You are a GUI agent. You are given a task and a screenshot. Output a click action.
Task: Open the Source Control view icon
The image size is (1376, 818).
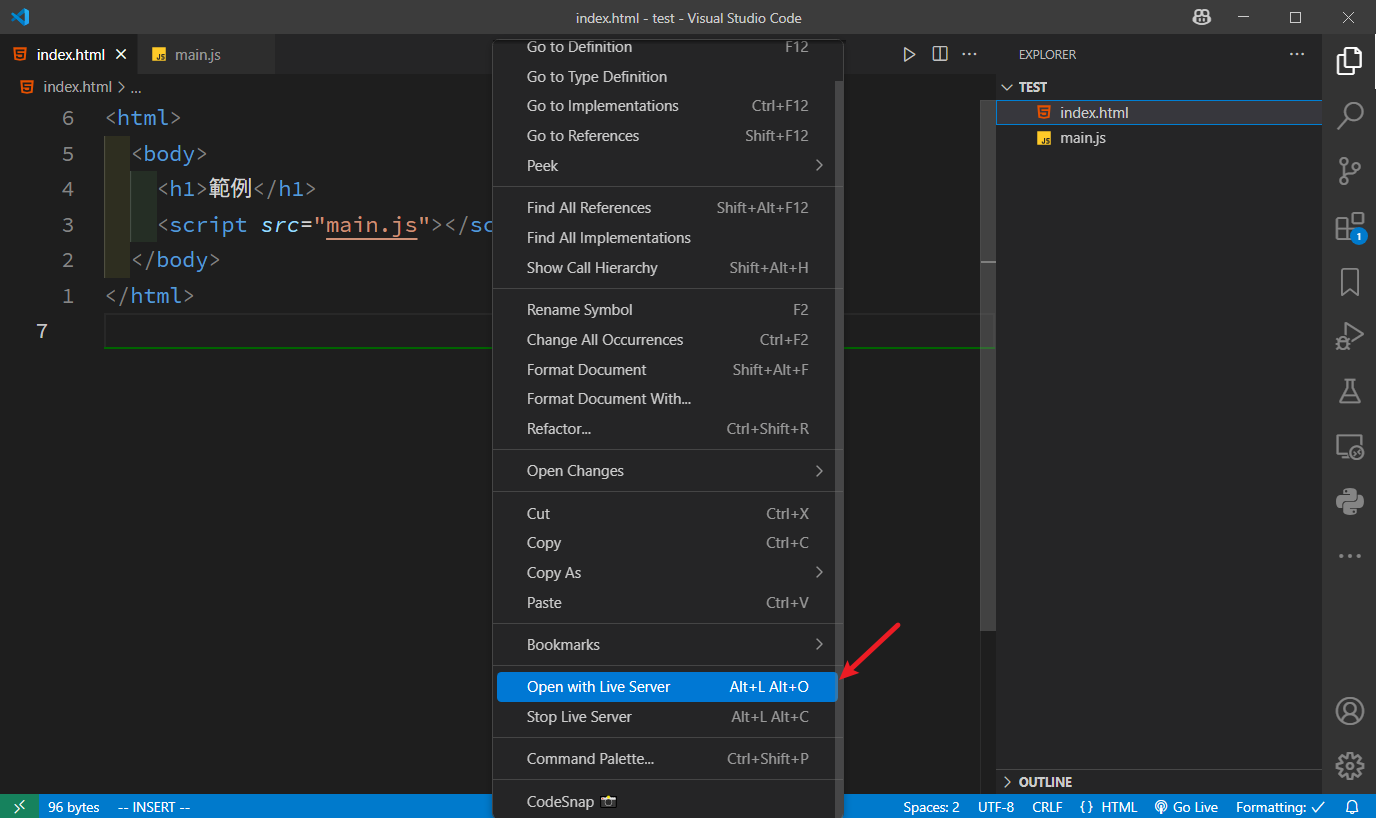point(1349,171)
